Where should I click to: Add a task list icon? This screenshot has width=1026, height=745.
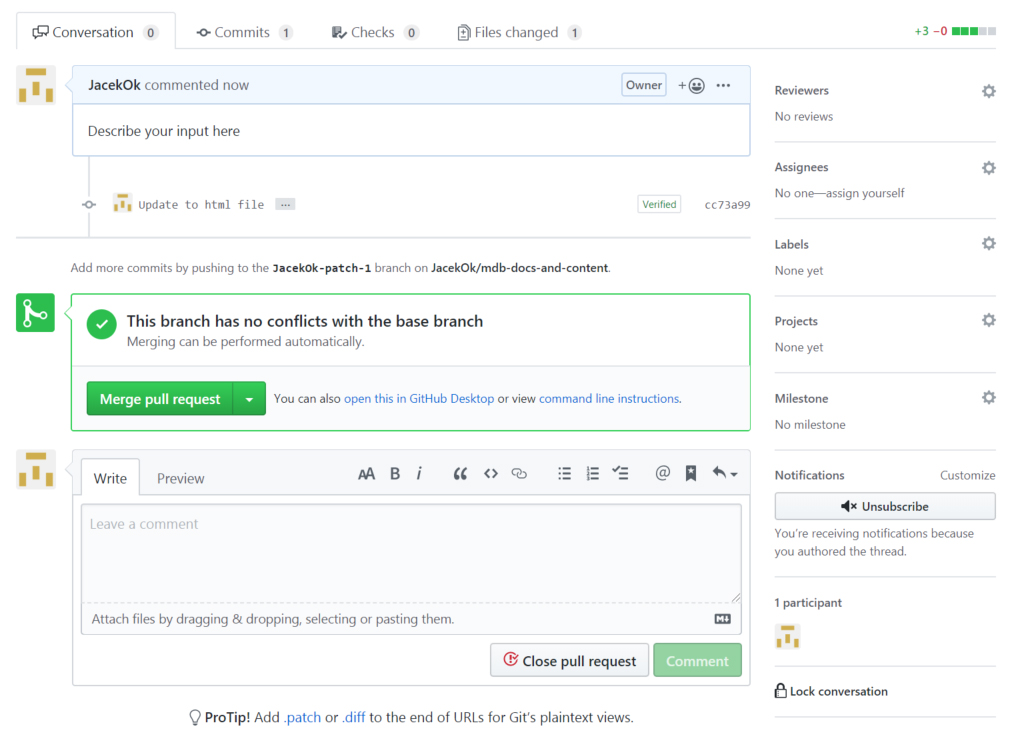tap(620, 473)
